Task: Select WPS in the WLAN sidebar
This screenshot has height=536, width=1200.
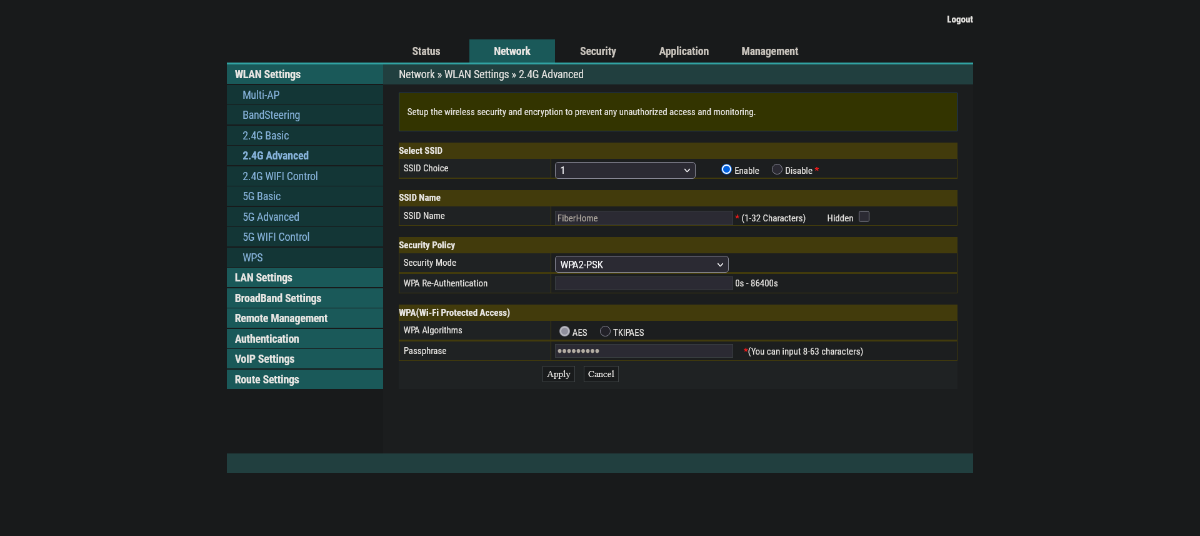Action: 253,257
